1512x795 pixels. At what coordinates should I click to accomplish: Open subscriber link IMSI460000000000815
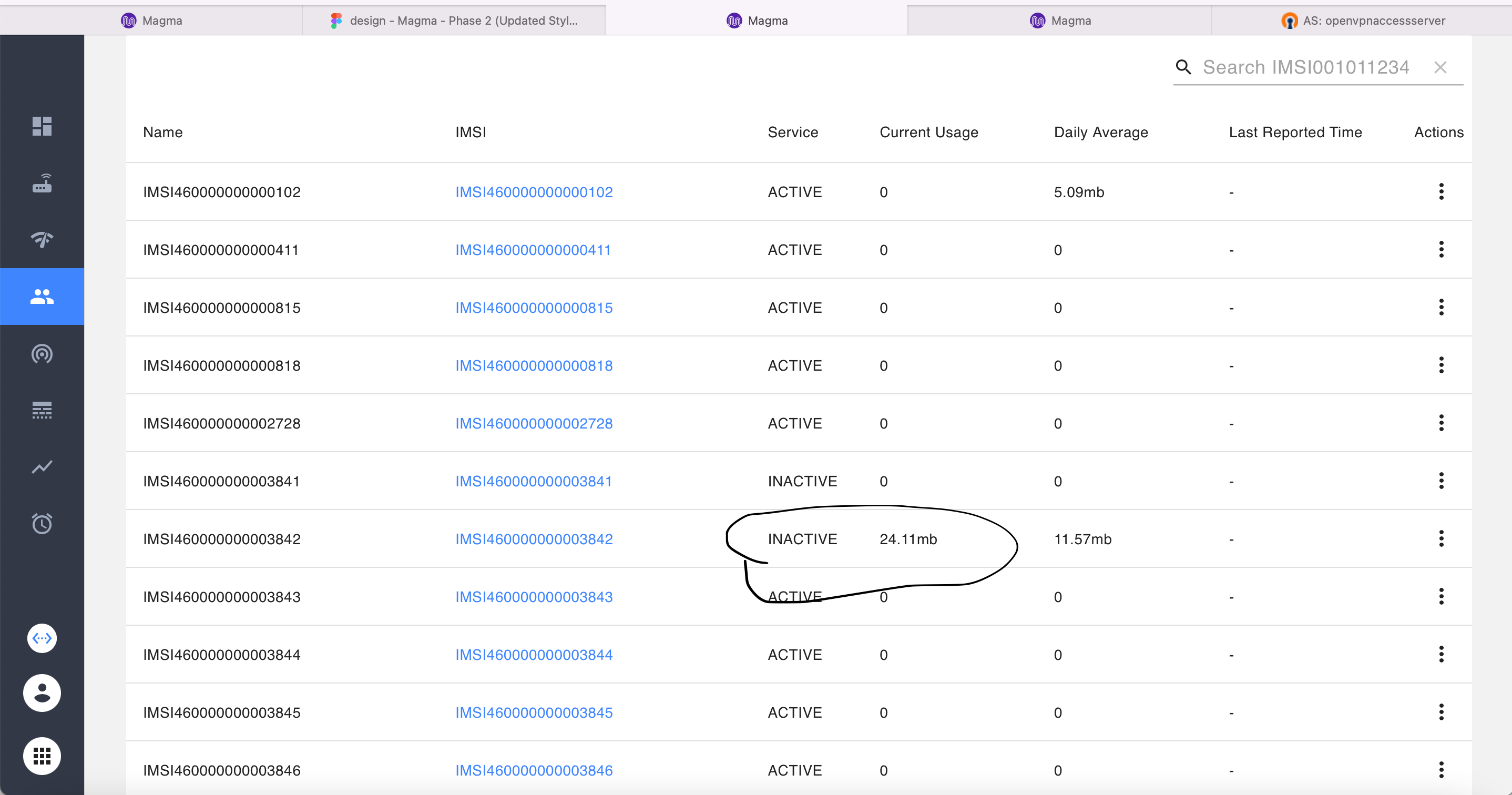(534, 307)
